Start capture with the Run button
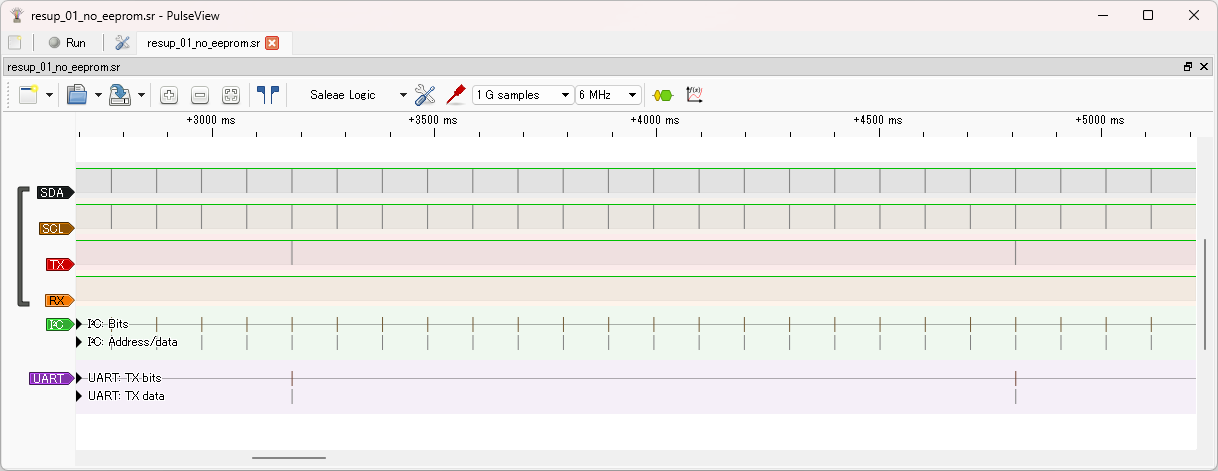Viewport: 1218px width, 471px height. 68,43
